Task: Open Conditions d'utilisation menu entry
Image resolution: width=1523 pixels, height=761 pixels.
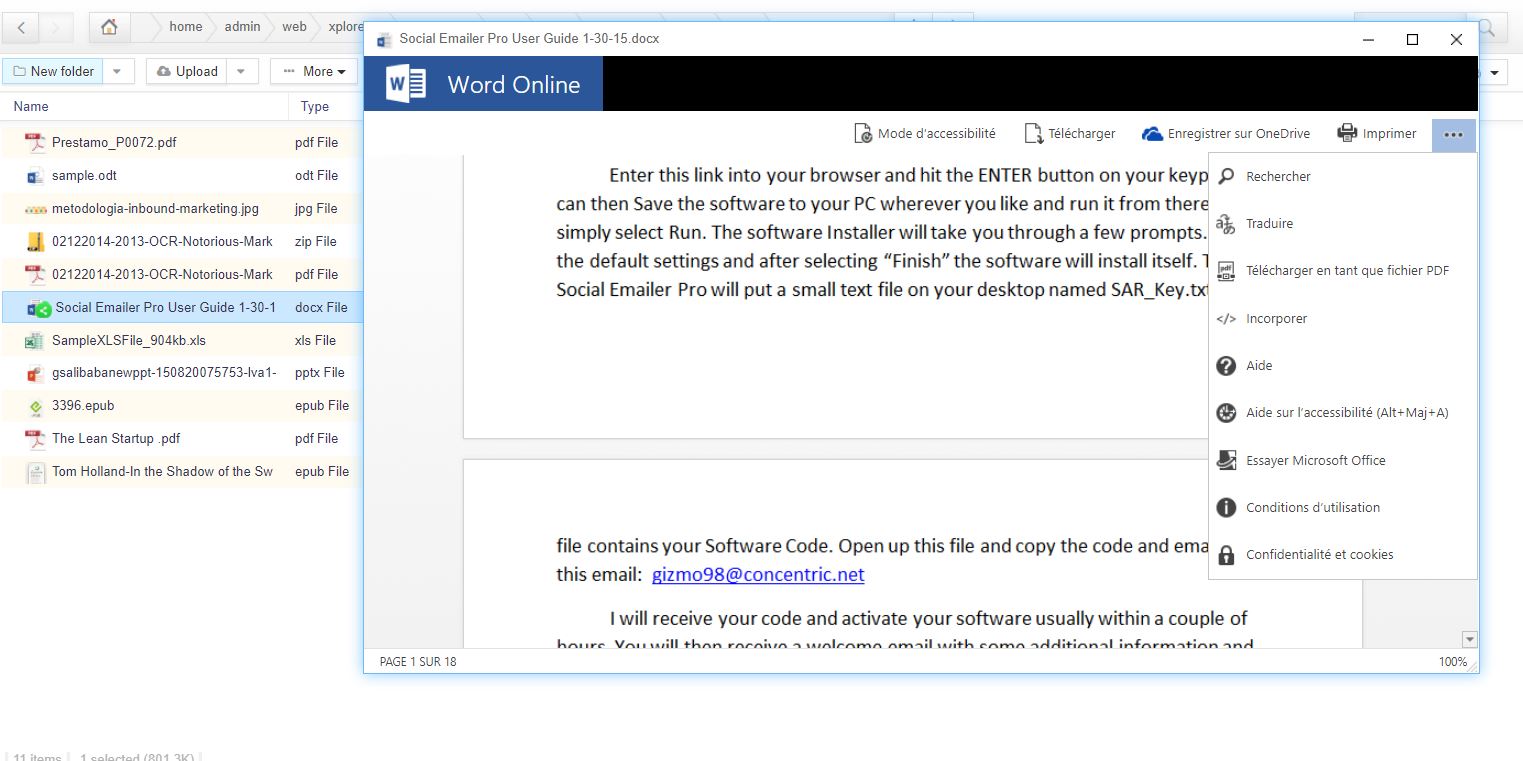Action: click(1342, 508)
